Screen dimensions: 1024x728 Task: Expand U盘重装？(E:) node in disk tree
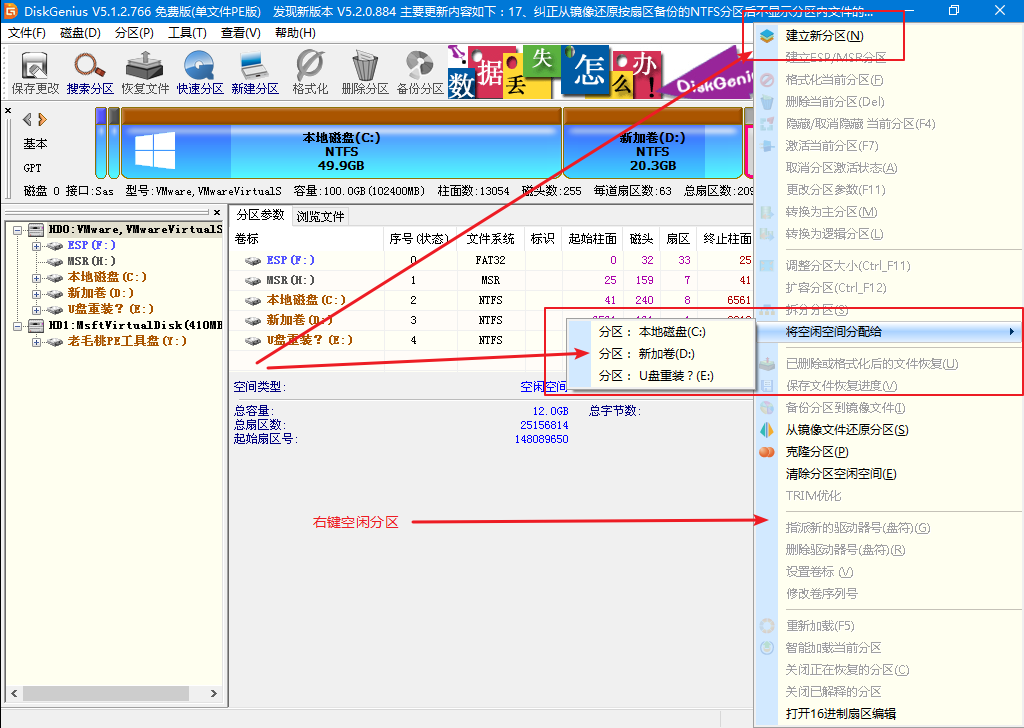point(37,310)
